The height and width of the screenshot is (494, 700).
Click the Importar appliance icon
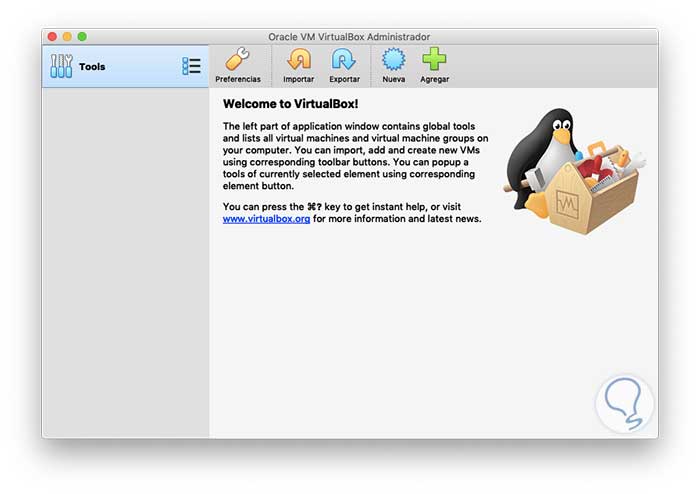(298, 65)
